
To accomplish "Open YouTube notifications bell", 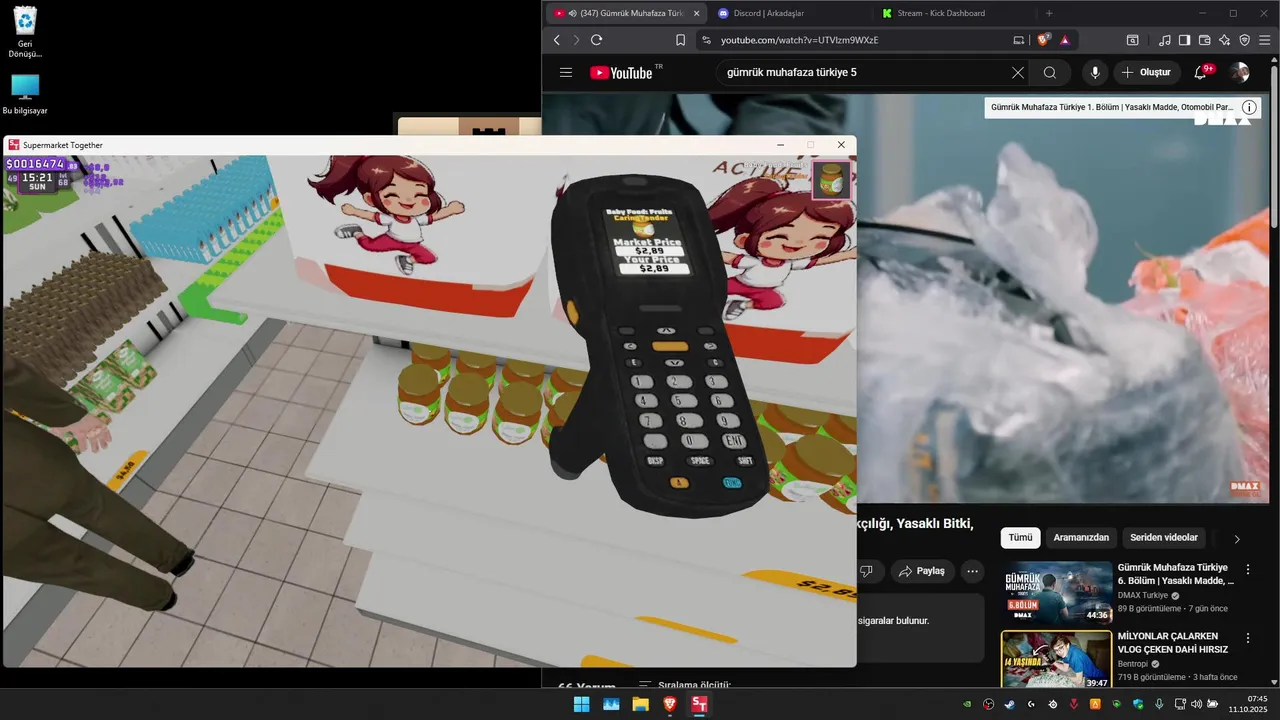I will pos(1202,73).
